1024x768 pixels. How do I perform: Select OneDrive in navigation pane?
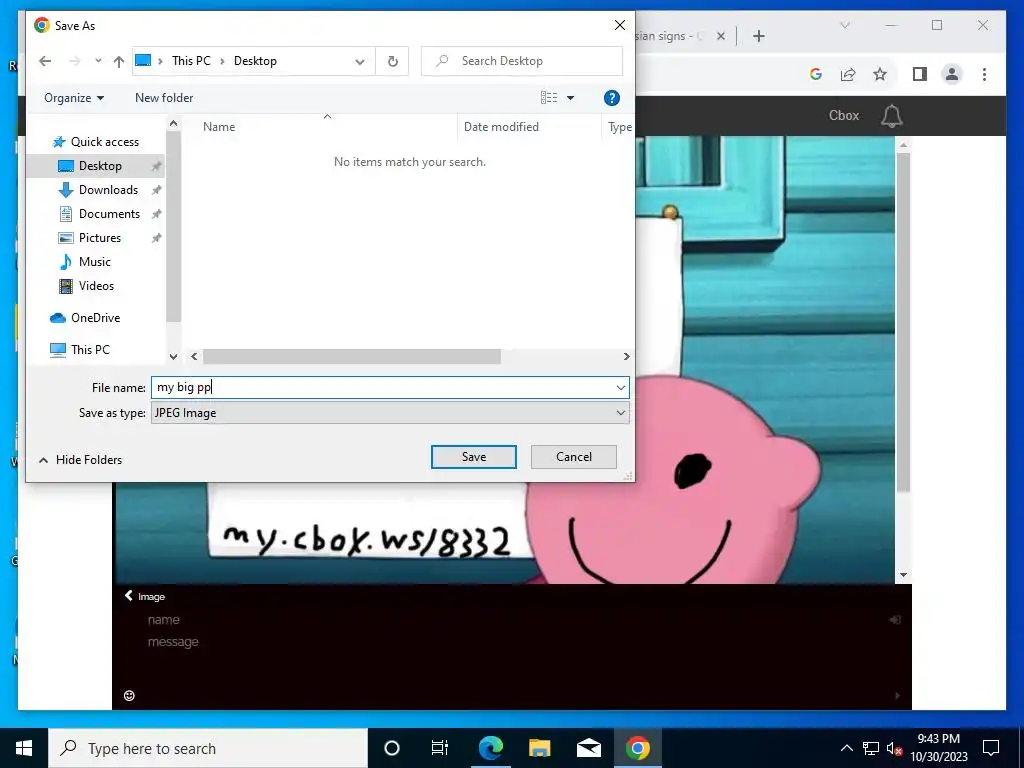coord(95,317)
